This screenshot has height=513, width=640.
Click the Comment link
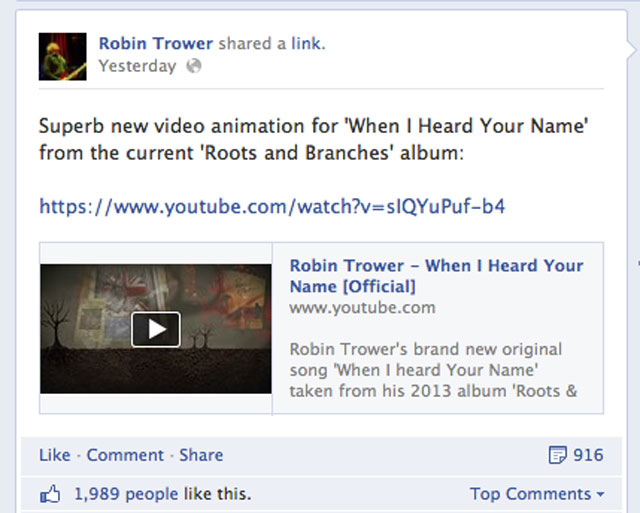(125, 455)
